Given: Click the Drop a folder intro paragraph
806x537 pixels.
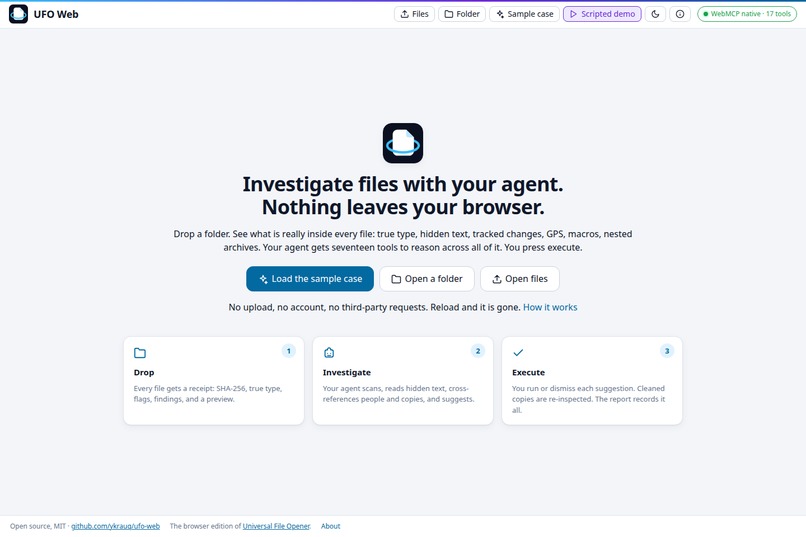Looking at the screenshot, I should [x=403, y=240].
